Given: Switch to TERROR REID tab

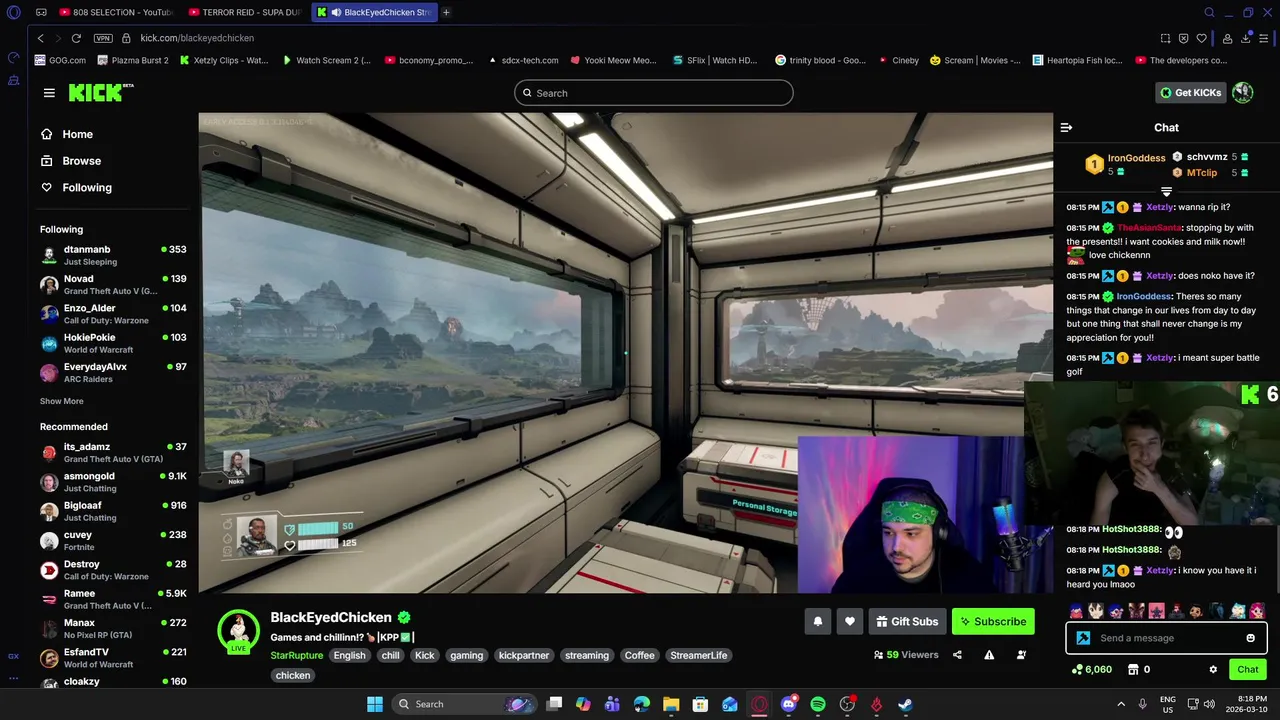Looking at the screenshot, I should (x=244, y=12).
